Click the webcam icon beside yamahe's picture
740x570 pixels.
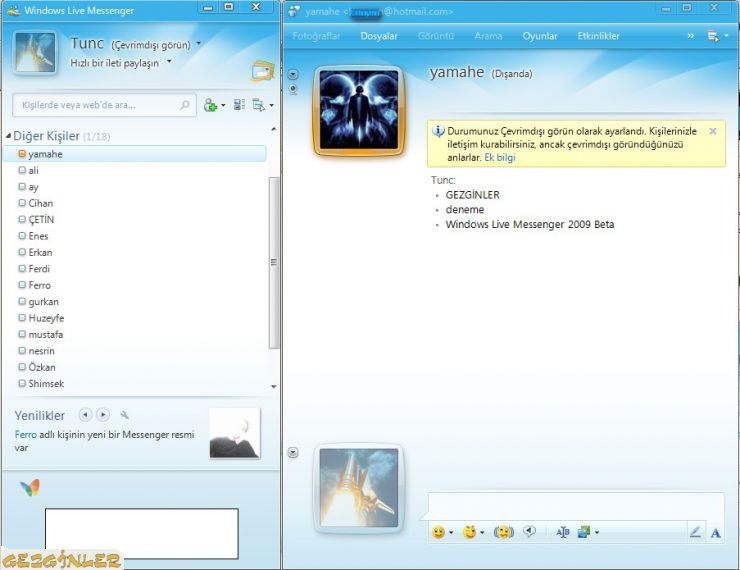[x=293, y=90]
